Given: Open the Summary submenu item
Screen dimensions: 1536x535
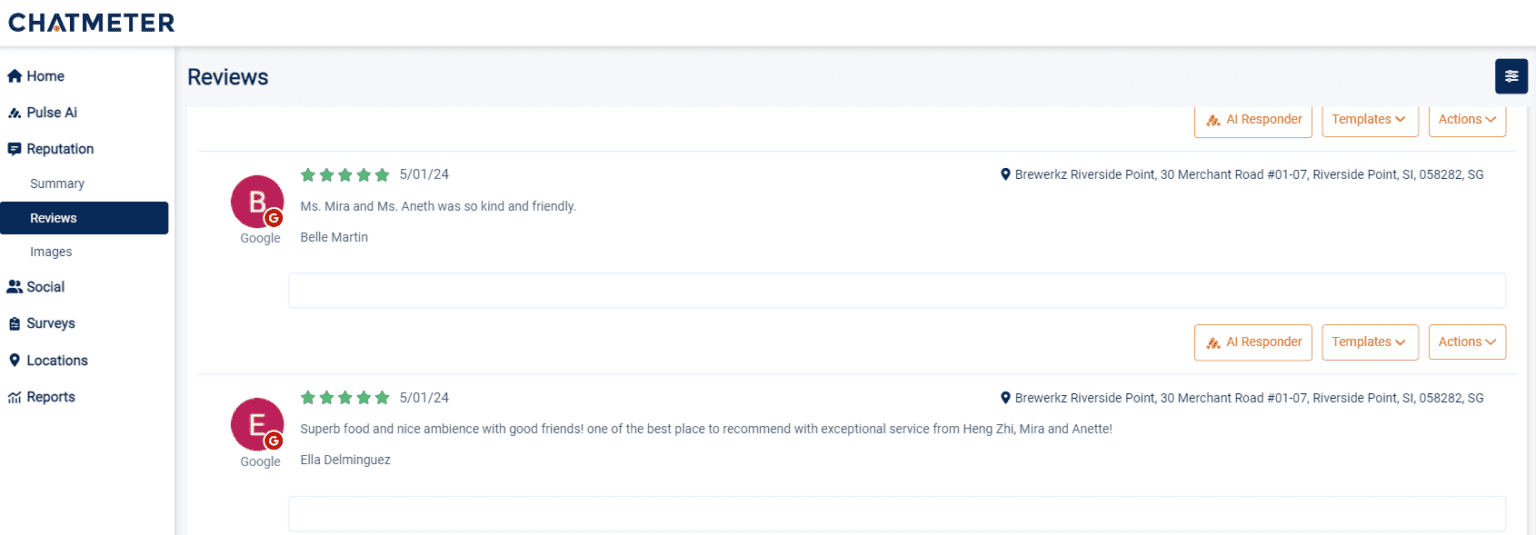Looking at the screenshot, I should (57, 184).
